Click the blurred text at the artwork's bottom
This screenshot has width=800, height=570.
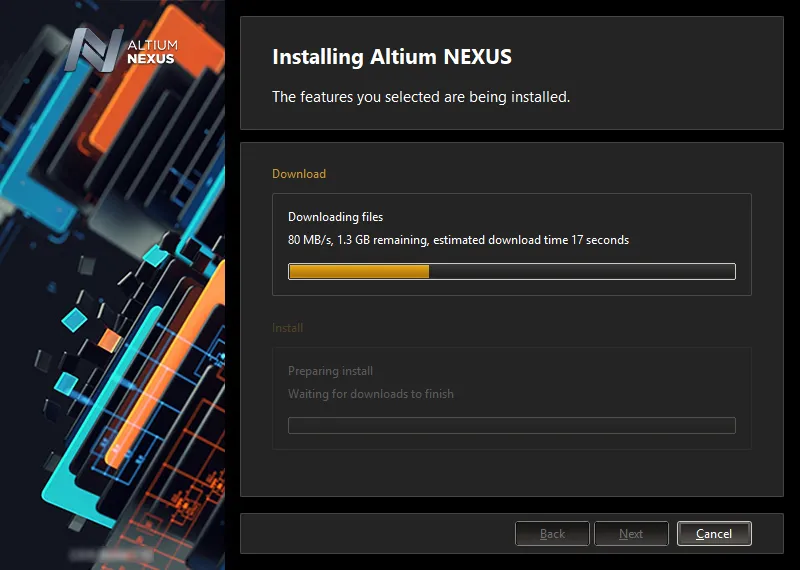110,554
